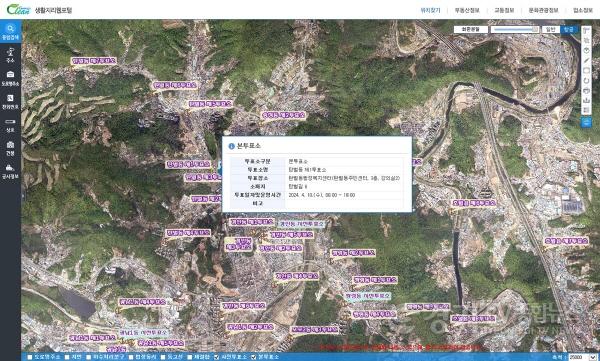
Task: Uncheck the 본투표소 layer checkbox
Action: [253, 357]
